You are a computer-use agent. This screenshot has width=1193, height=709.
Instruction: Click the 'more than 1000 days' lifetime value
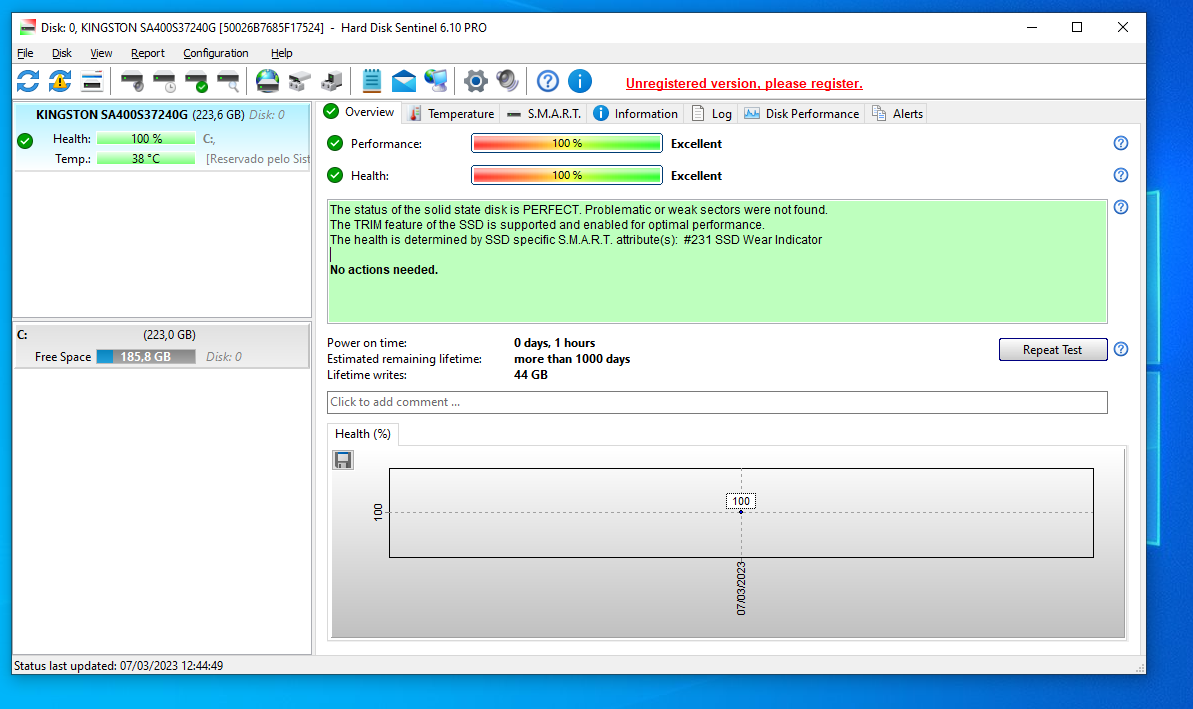(572, 359)
